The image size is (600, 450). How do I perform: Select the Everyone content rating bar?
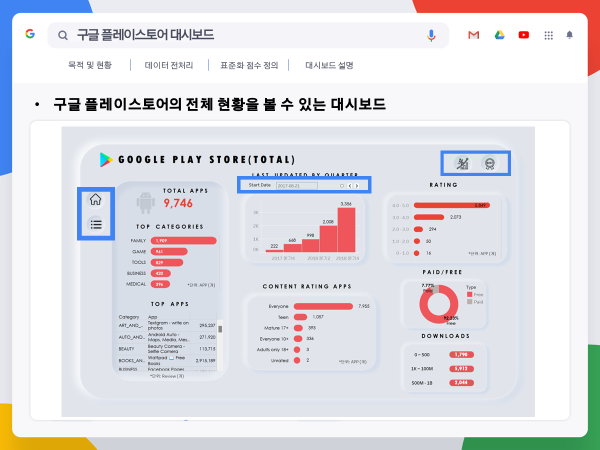[x=323, y=306]
